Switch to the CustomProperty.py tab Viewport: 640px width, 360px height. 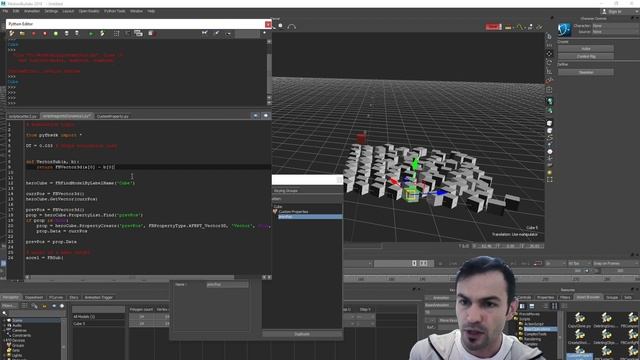(x=113, y=116)
